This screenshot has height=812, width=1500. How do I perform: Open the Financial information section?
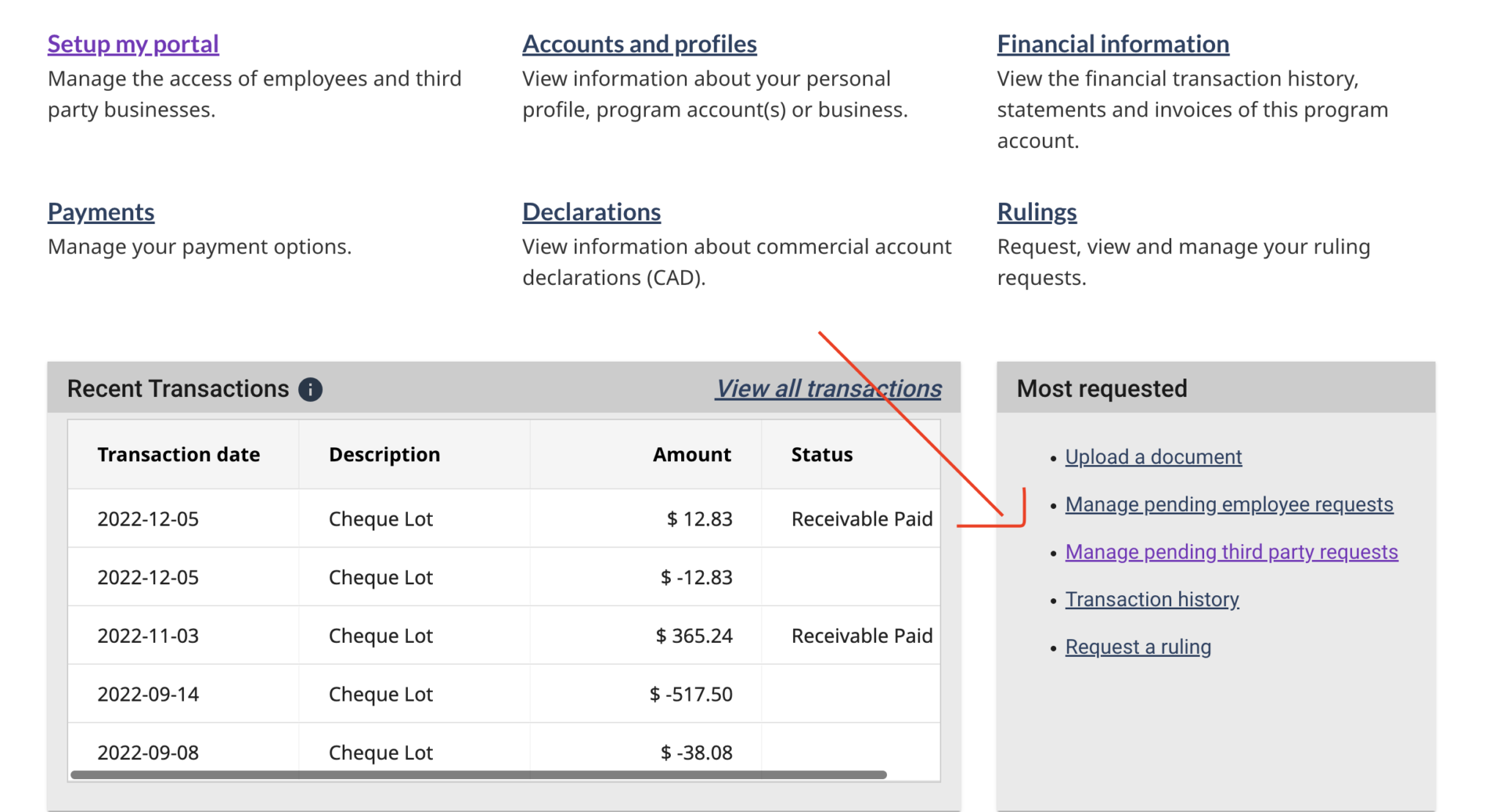[1113, 44]
